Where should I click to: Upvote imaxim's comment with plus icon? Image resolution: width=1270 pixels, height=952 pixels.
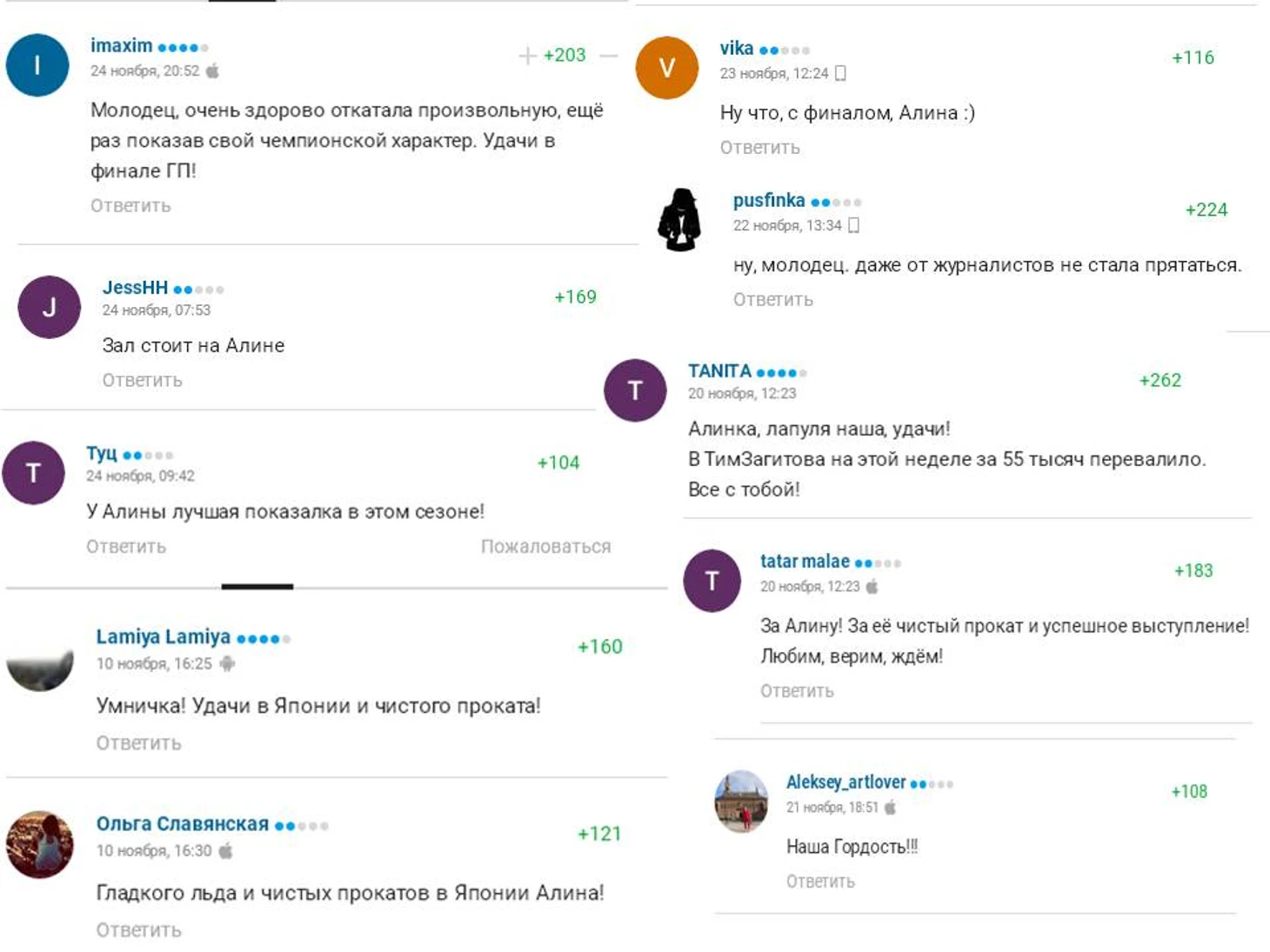[x=527, y=56]
